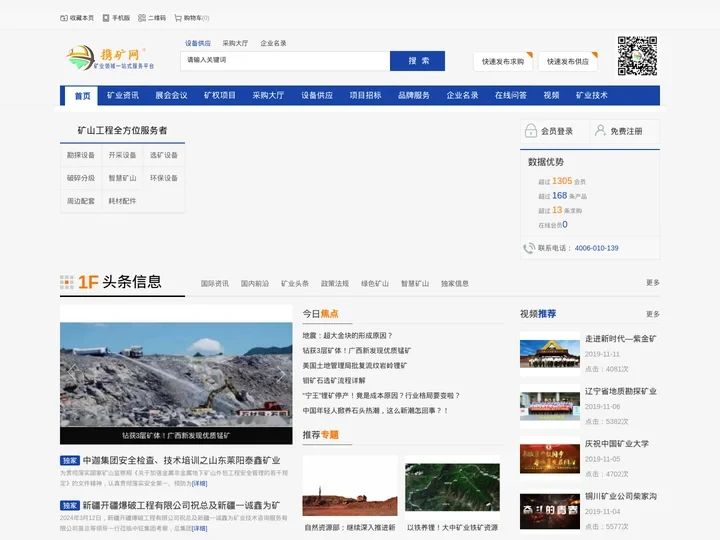This screenshot has width=720, height=540.
Task: Open 首页 in navigation bar
Action: tap(82, 96)
